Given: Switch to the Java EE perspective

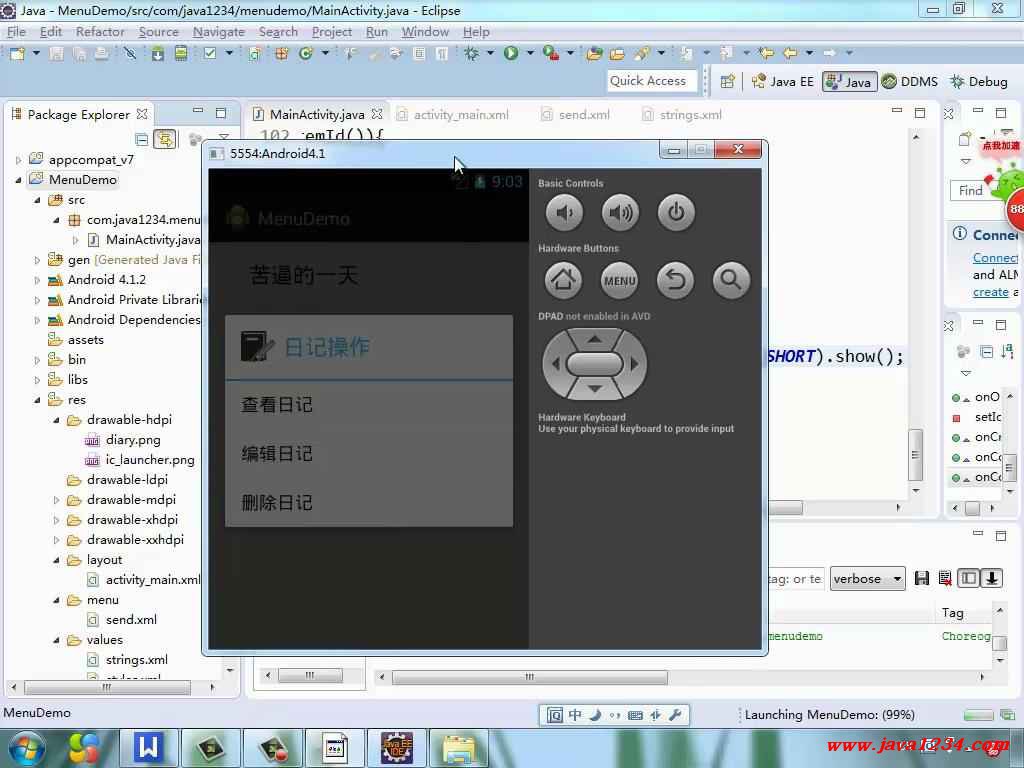Looking at the screenshot, I should pos(782,82).
